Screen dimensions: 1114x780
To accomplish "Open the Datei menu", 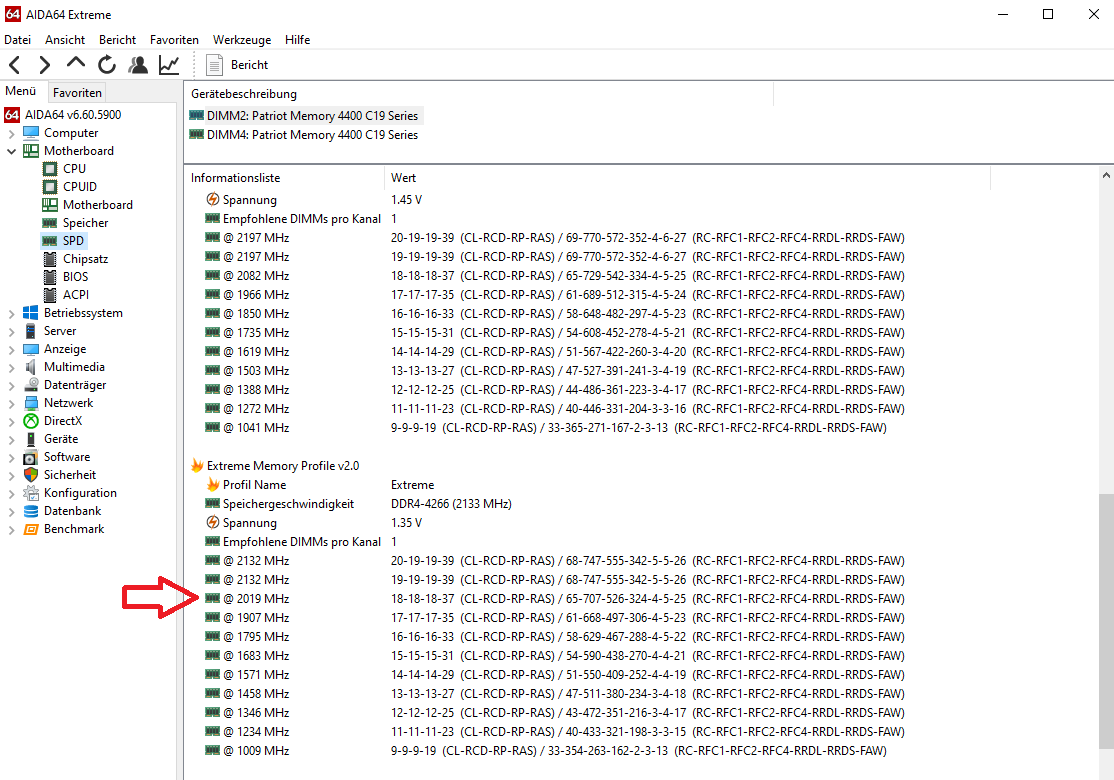I will click(18, 40).
